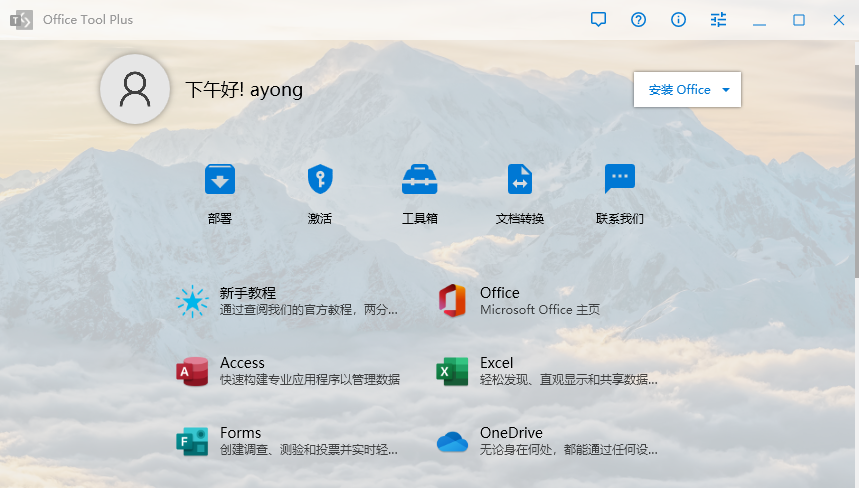Open the Excel title link

click(x=496, y=363)
